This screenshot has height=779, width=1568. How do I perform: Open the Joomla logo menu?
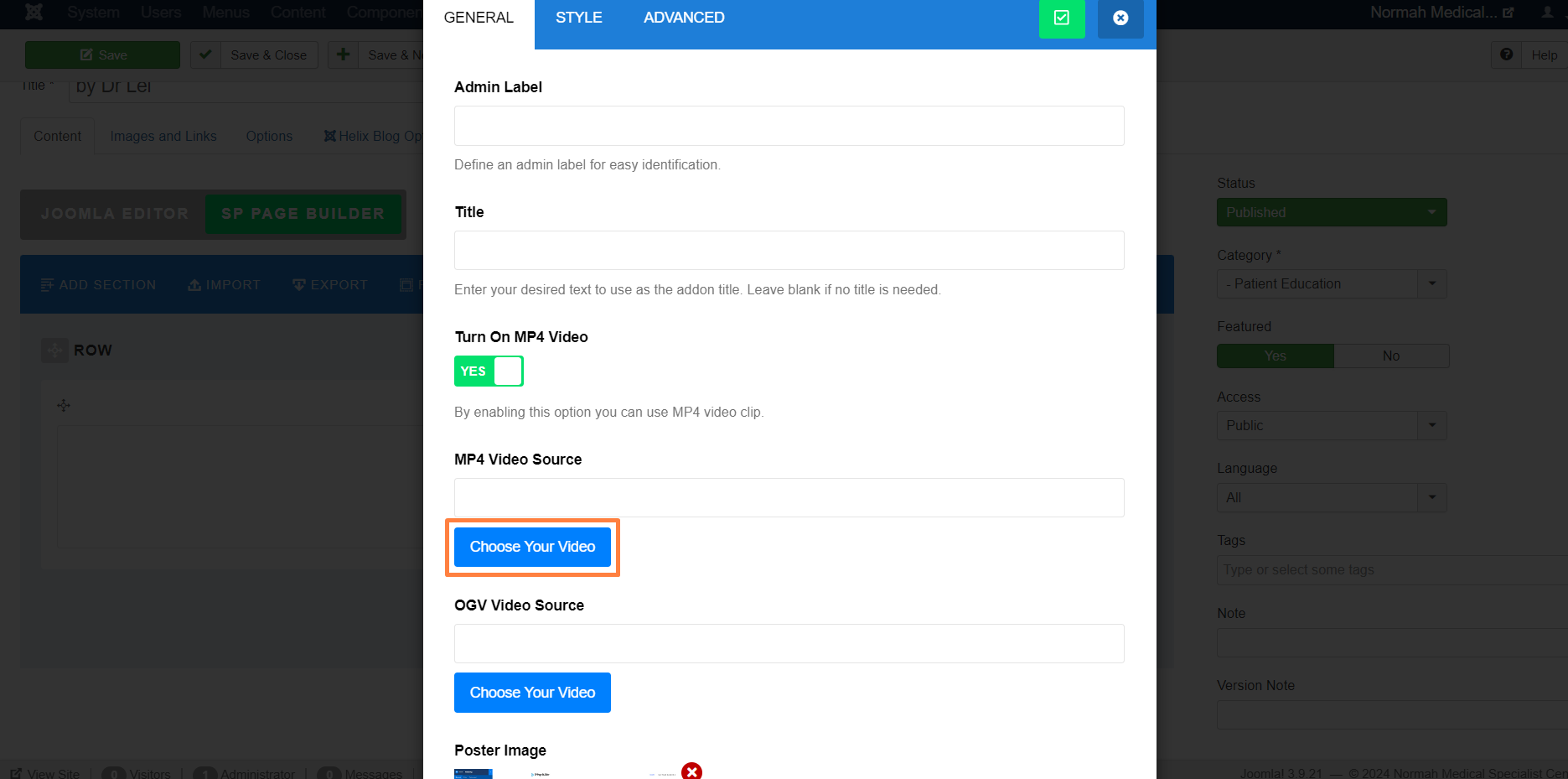point(34,13)
